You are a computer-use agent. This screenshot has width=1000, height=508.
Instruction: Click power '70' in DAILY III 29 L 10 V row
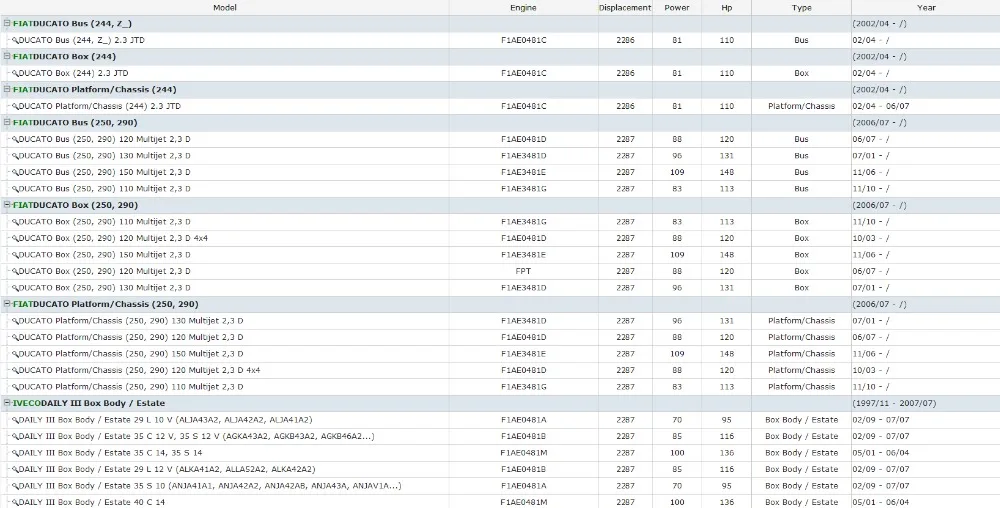click(677, 420)
